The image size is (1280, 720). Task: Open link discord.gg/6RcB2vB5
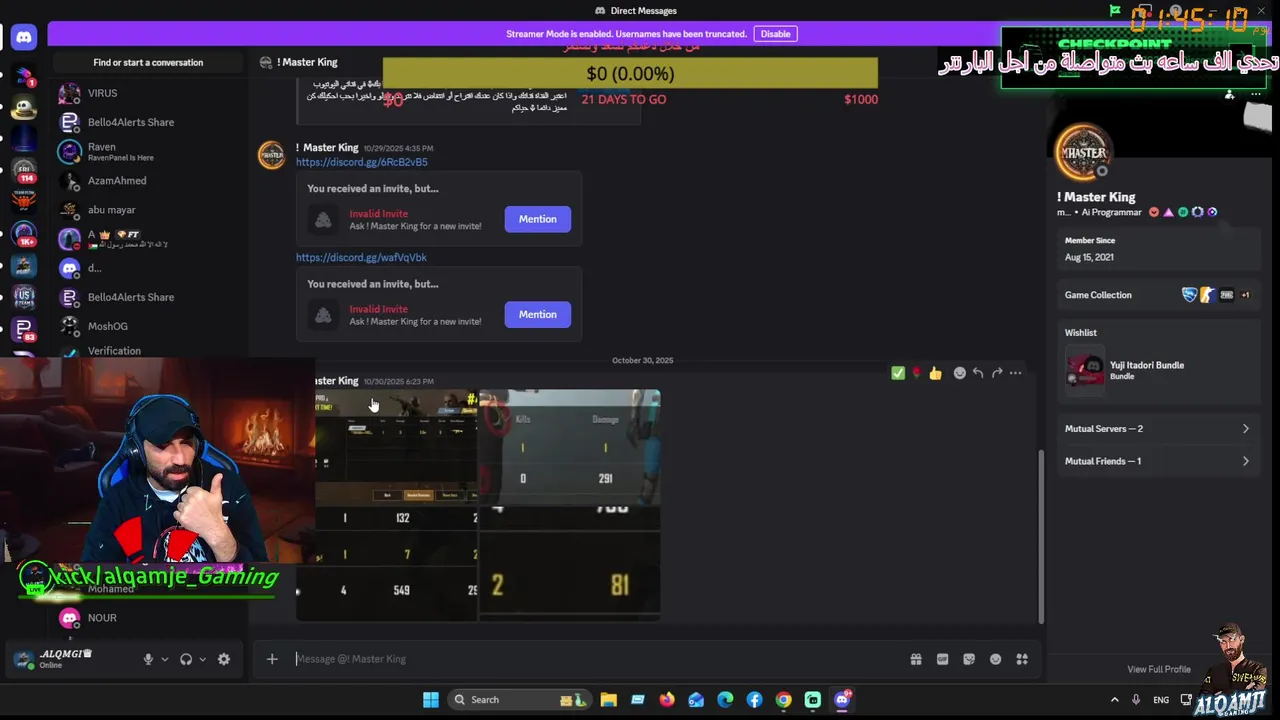pyautogui.click(x=361, y=162)
